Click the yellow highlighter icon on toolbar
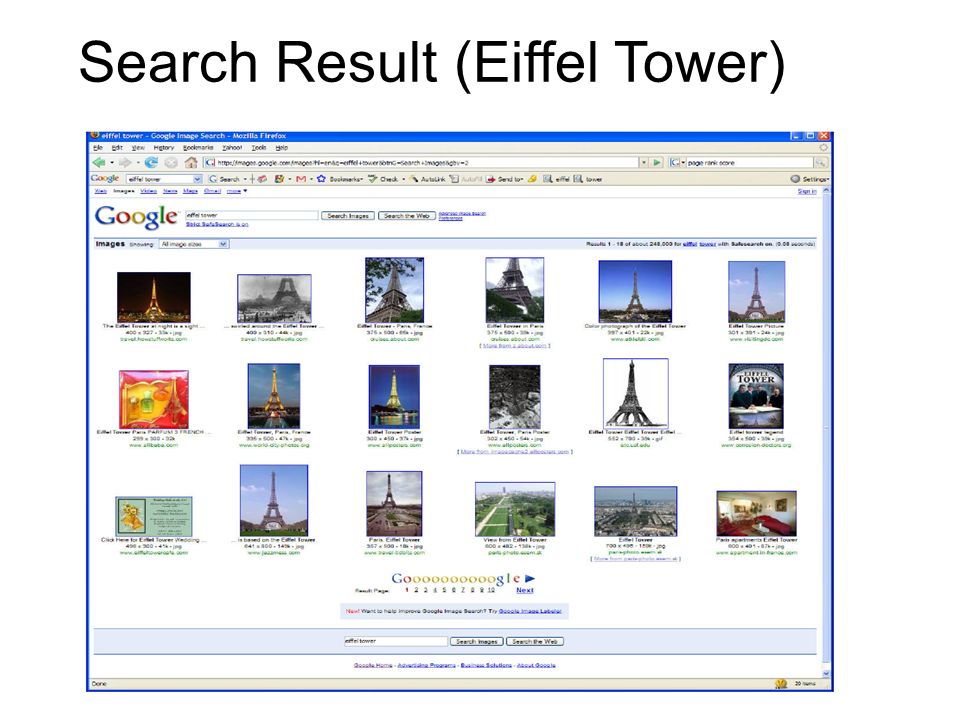 click(x=532, y=179)
